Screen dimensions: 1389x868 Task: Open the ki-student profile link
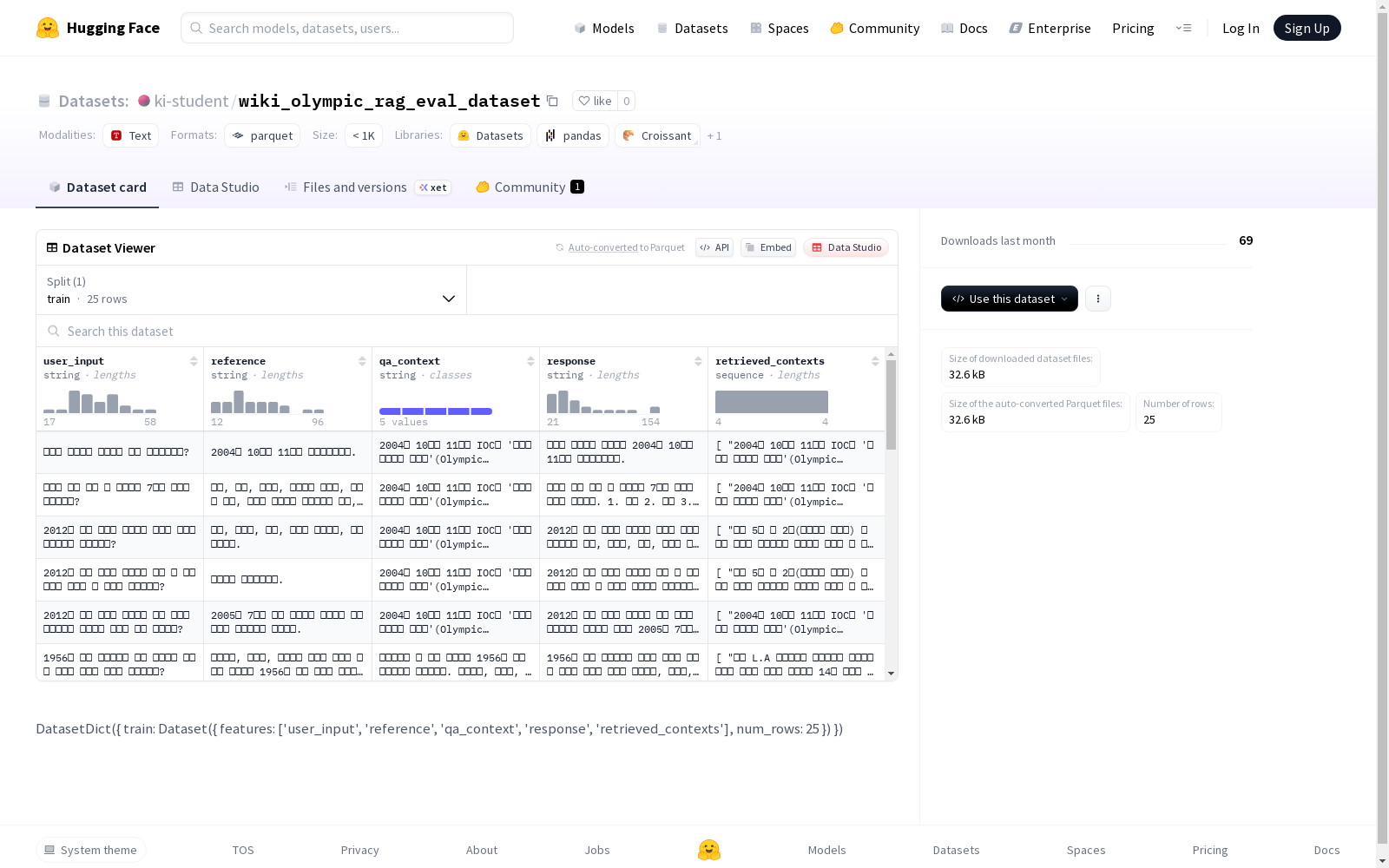coord(191,101)
